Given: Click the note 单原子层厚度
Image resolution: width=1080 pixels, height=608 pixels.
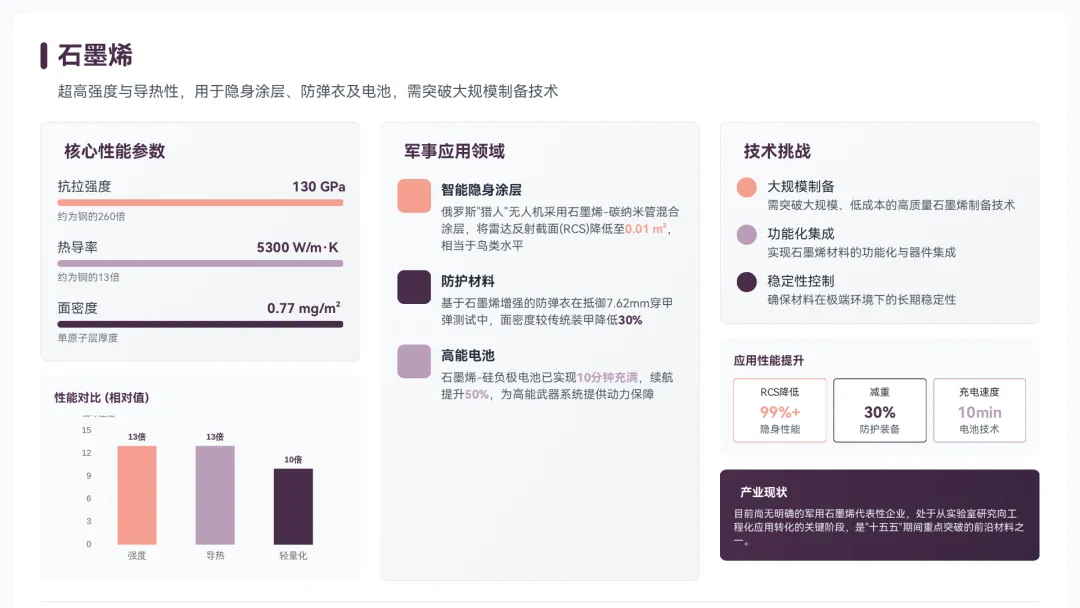Looking at the screenshot, I should (x=87, y=338).
